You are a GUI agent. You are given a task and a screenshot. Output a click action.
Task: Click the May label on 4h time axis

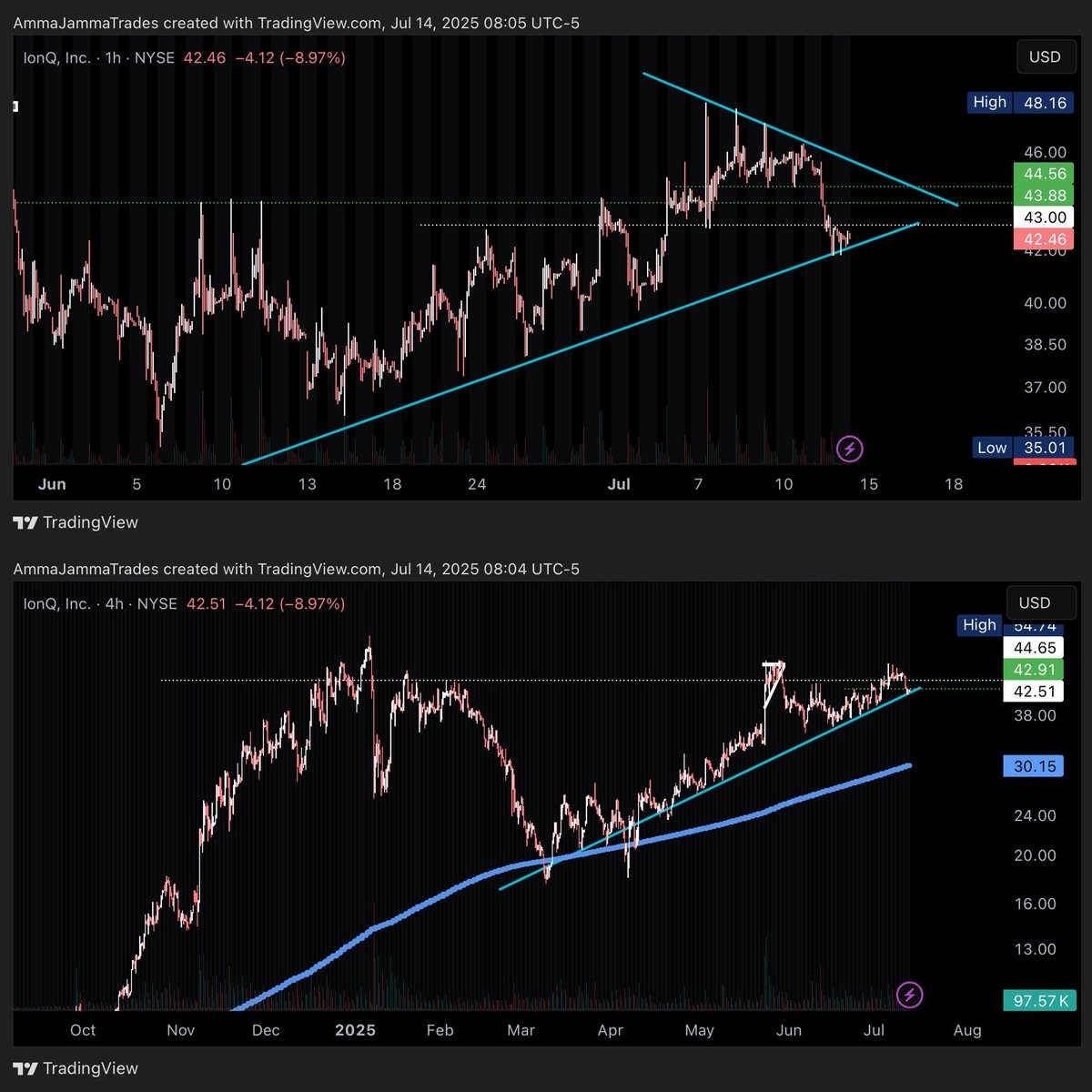[699, 1030]
